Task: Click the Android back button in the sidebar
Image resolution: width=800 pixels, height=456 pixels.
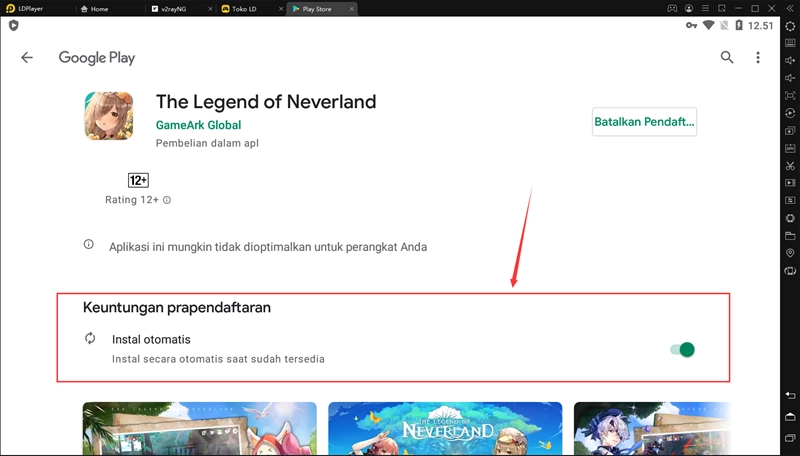Action: (790, 395)
